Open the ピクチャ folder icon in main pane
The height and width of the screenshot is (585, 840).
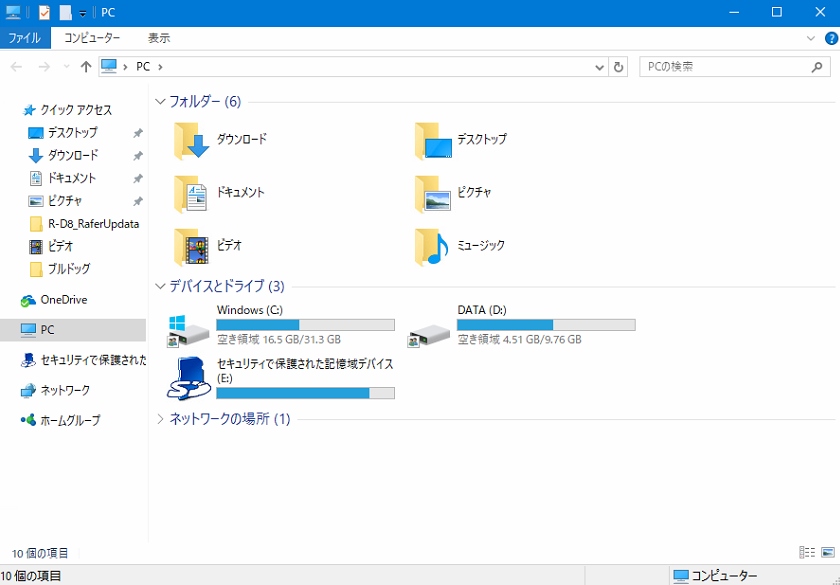[x=433, y=194]
